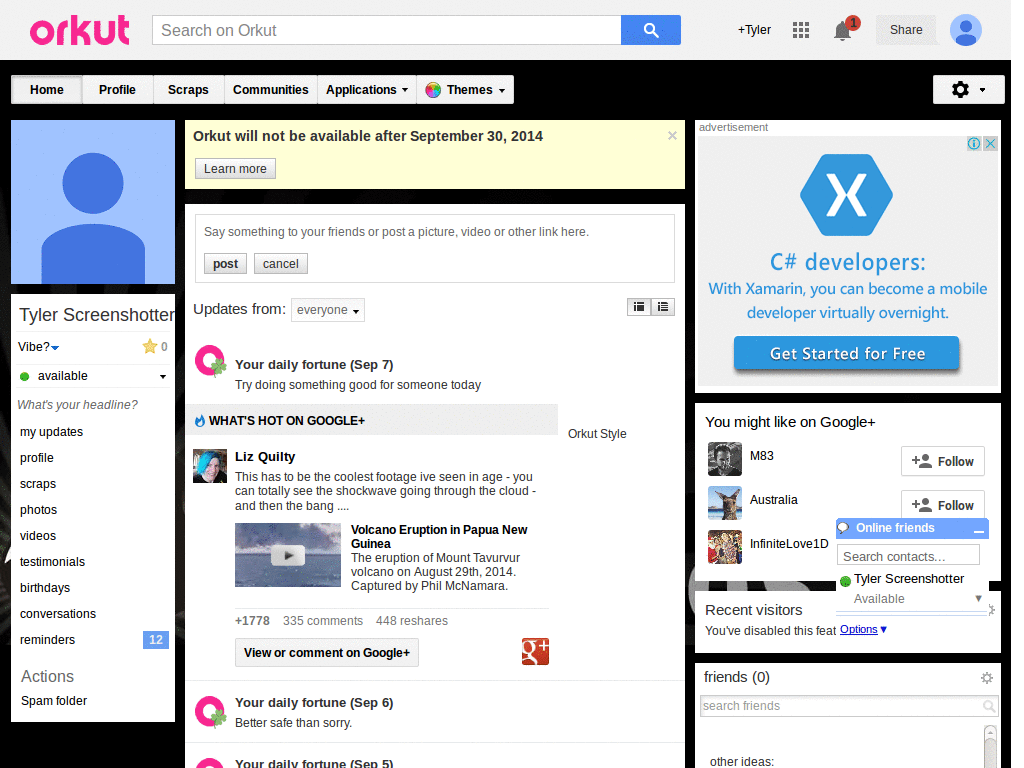Click the Search contacts field
Image resolution: width=1024 pixels, height=768 pixels.
point(908,556)
